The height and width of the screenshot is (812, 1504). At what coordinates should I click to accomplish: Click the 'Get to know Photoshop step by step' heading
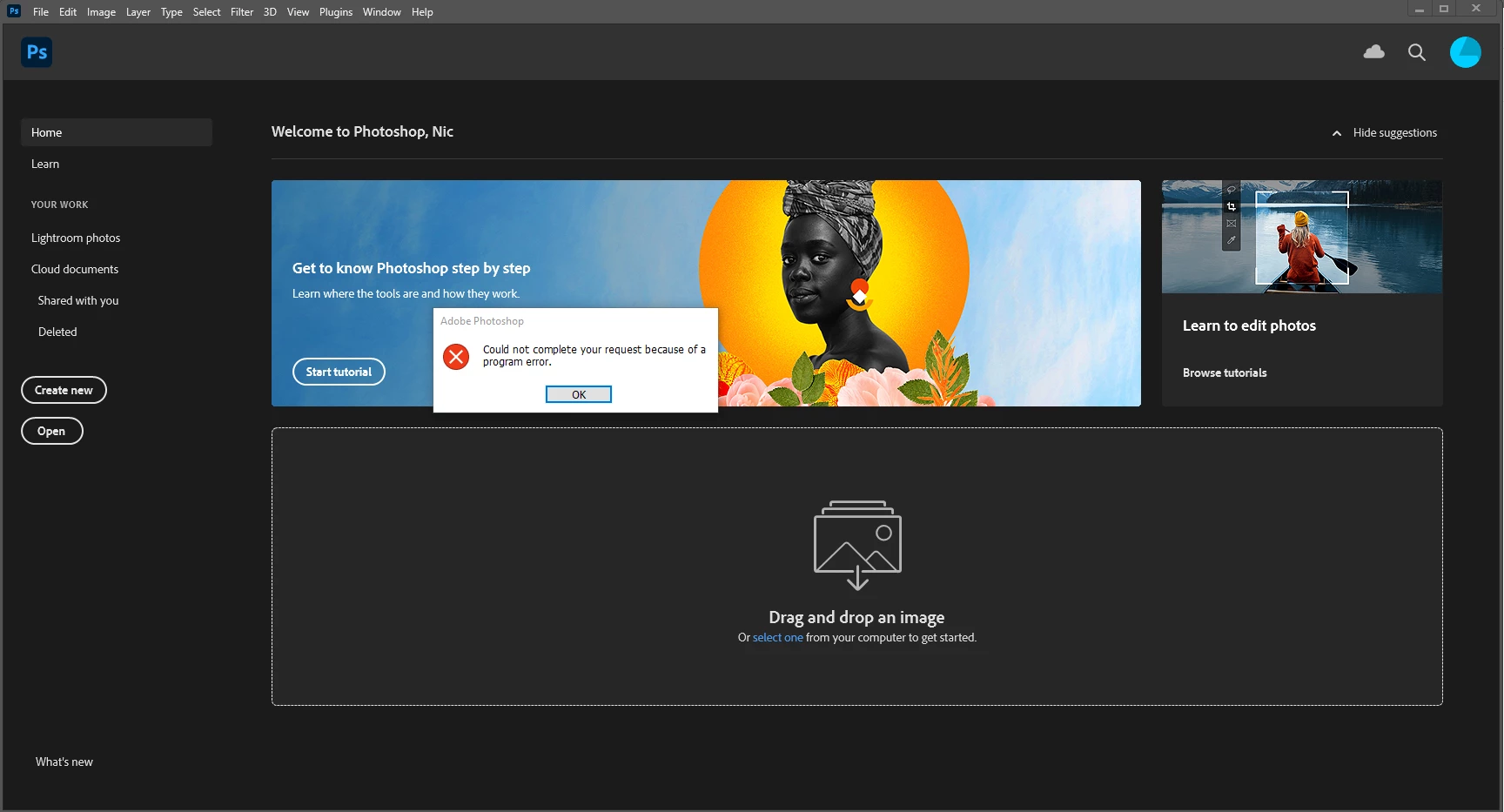tap(411, 268)
